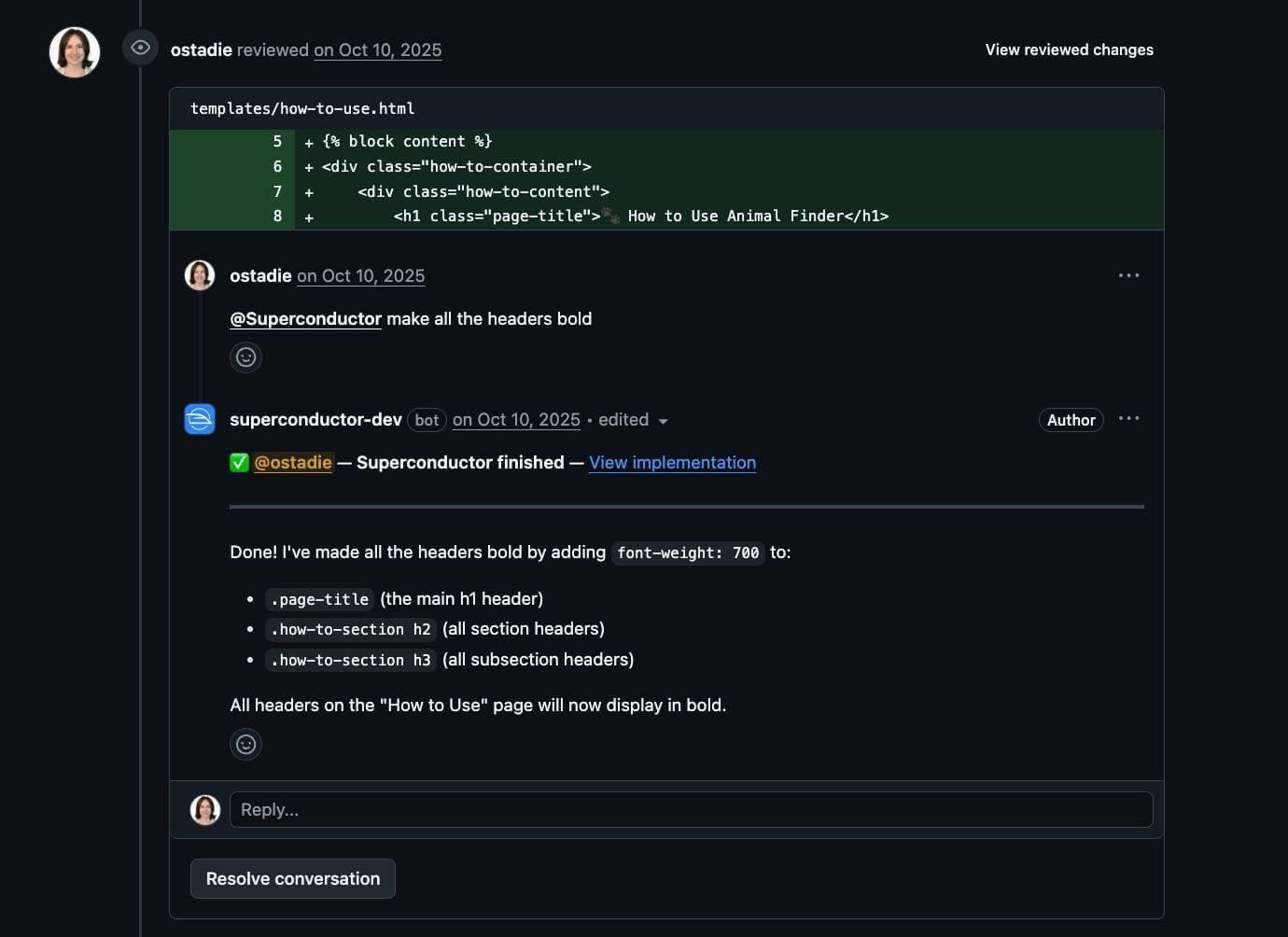The image size is (1288, 937).
Task: Click the green checkmark emoji in bot reply
Action: (x=239, y=462)
